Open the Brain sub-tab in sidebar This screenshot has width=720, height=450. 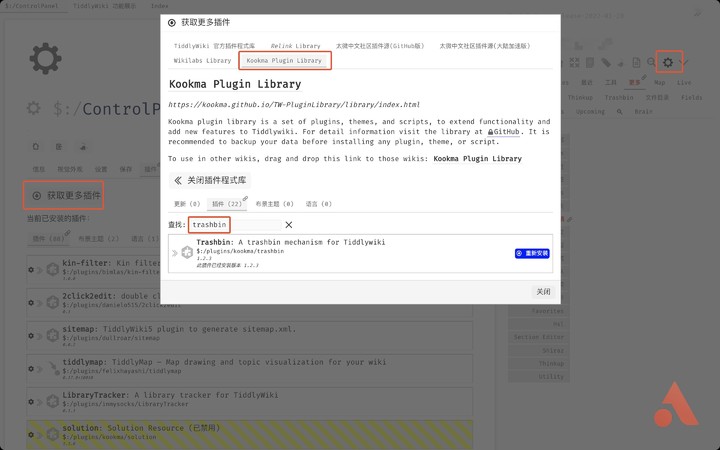pyautogui.click(x=643, y=112)
